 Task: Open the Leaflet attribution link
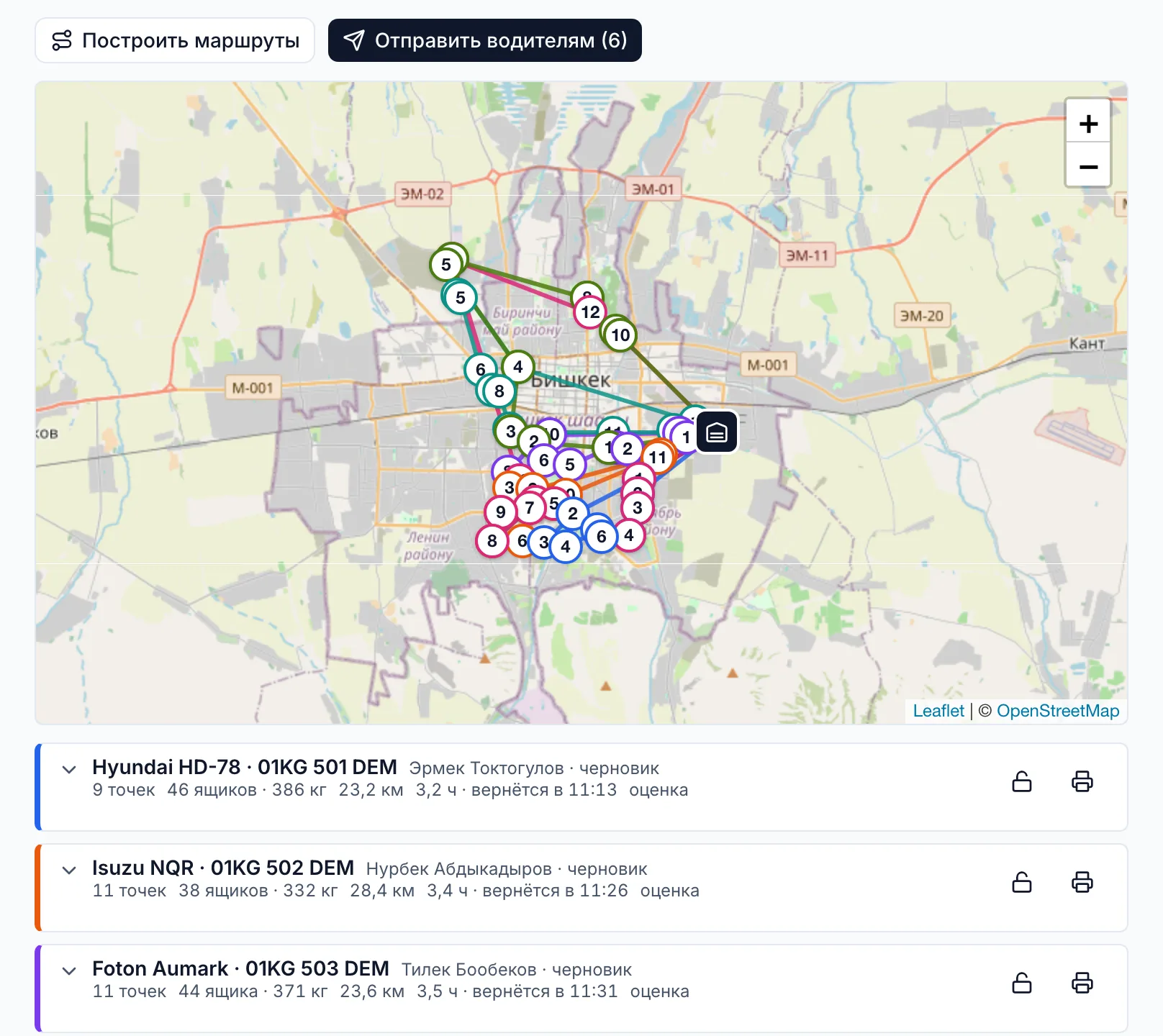tap(938, 711)
